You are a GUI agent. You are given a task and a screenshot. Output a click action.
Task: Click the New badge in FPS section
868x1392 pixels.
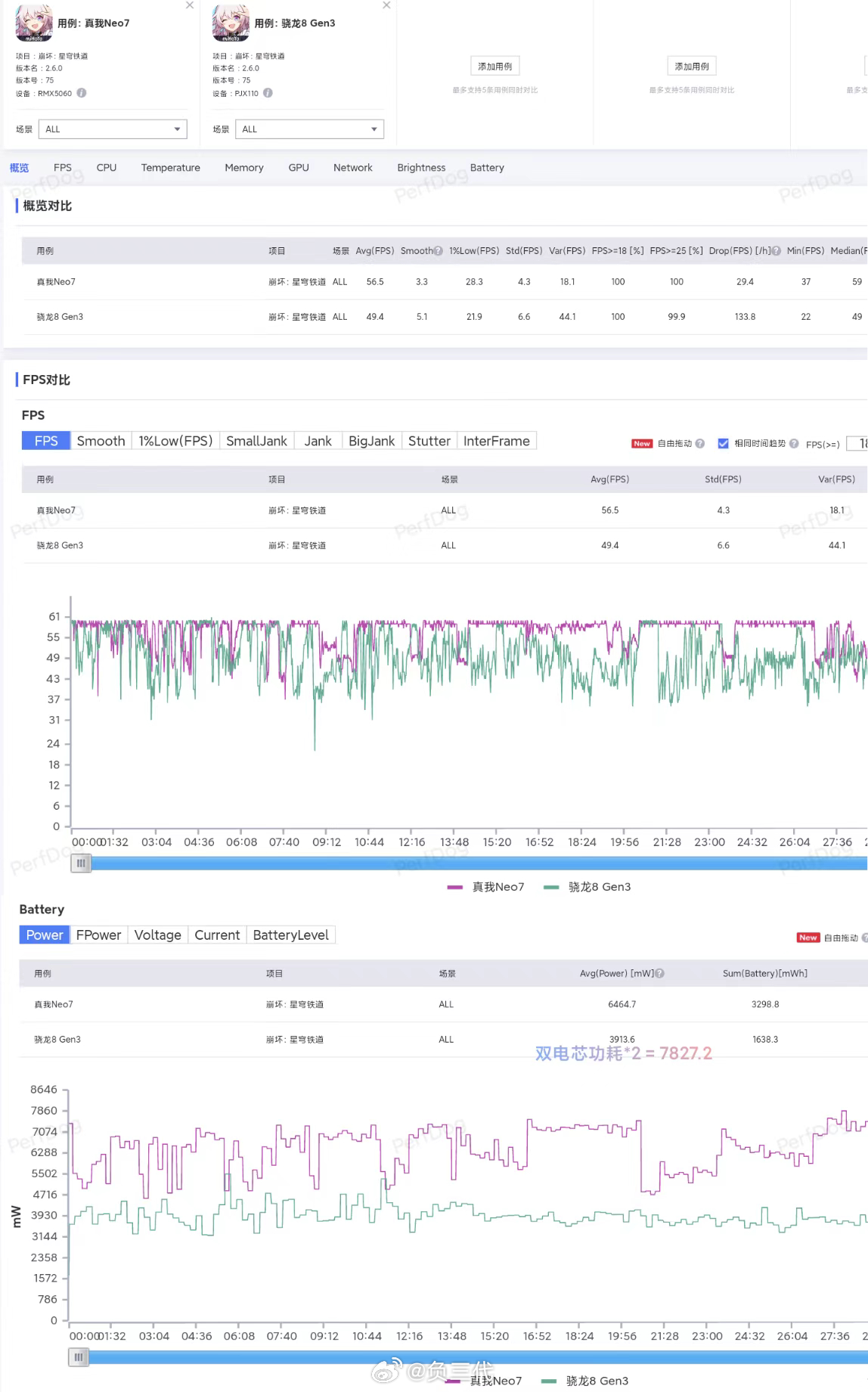click(642, 444)
